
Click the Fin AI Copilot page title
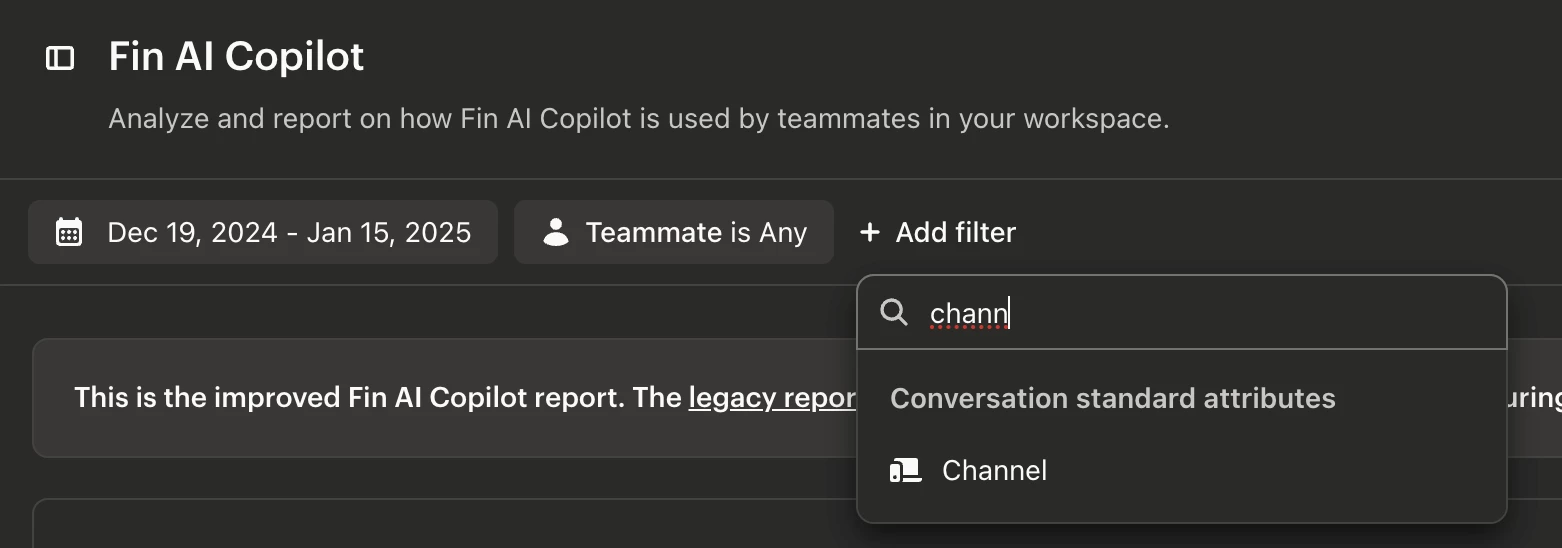[236, 57]
